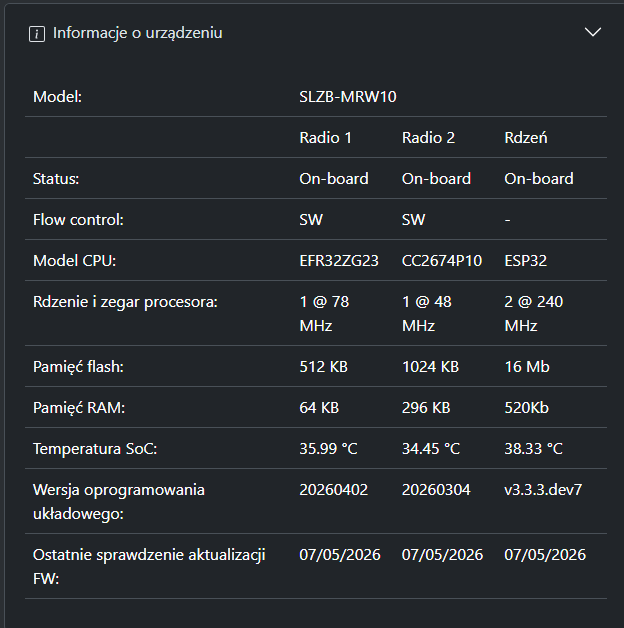Click the 38.33 °C core temperature
The height and width of the screenshot is (628, 624).
point(533,449)
